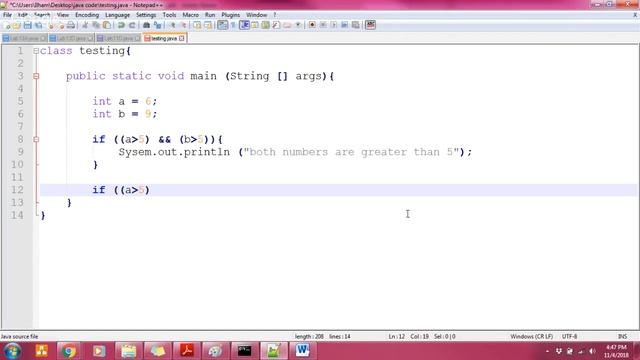Click the Redo toolbar icon

click(132, 25)
